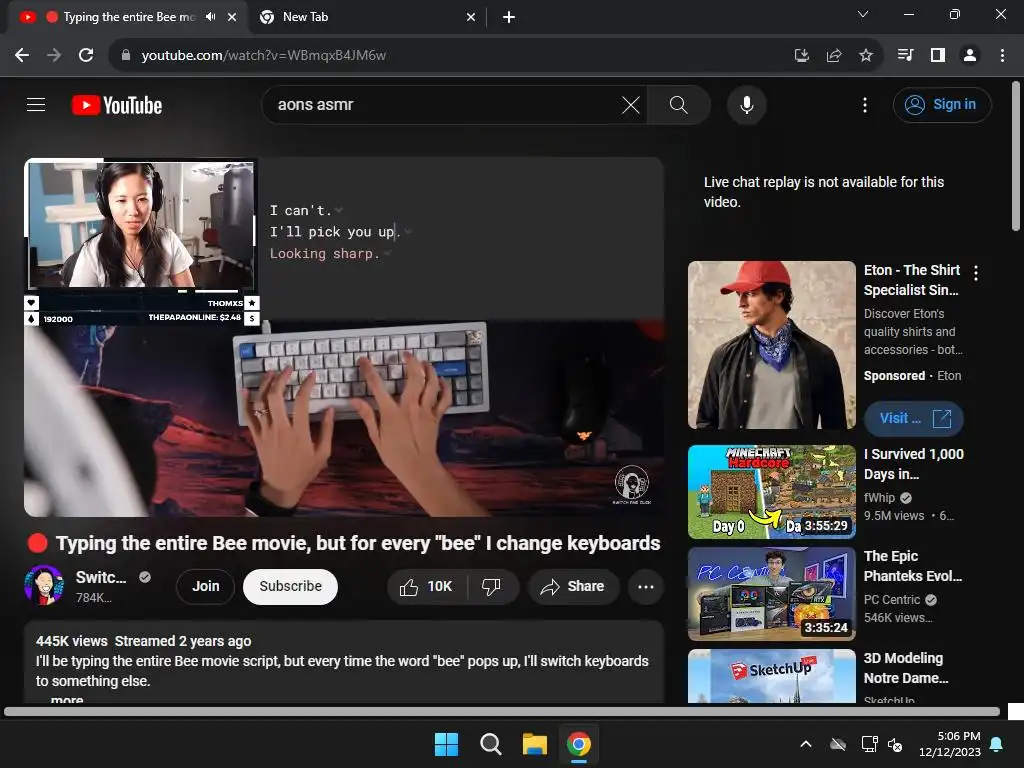Open the media control icon in Chrome toolbar

coord(905,56)
